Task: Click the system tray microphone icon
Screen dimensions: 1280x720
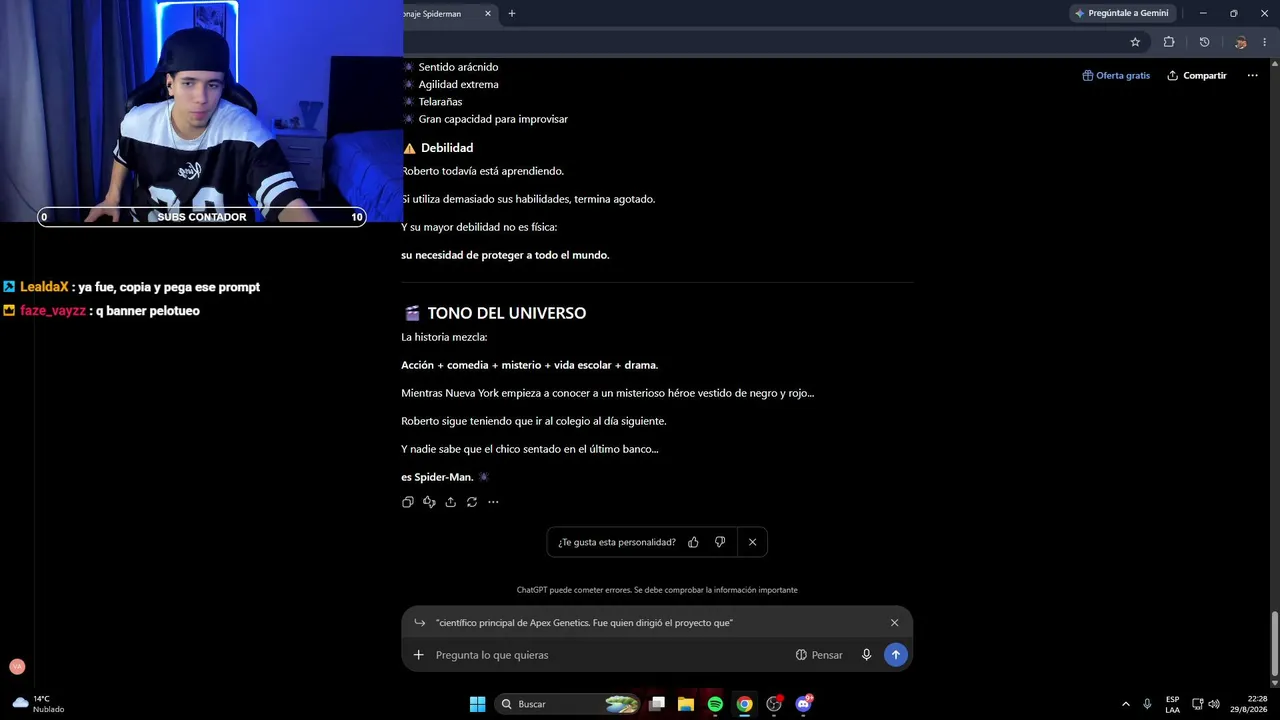Action: (x=1147, y=704)
